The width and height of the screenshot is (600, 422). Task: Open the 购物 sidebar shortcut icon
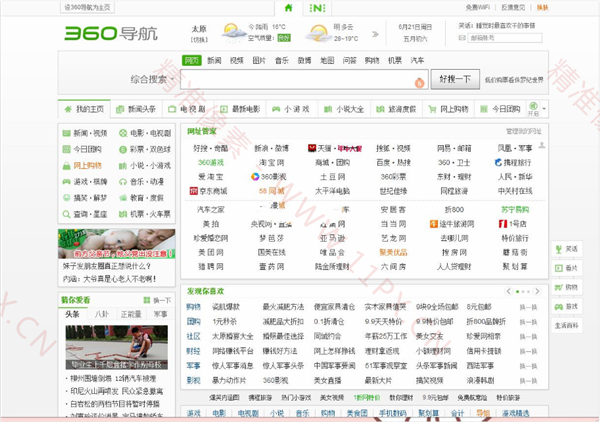(565, 287)
